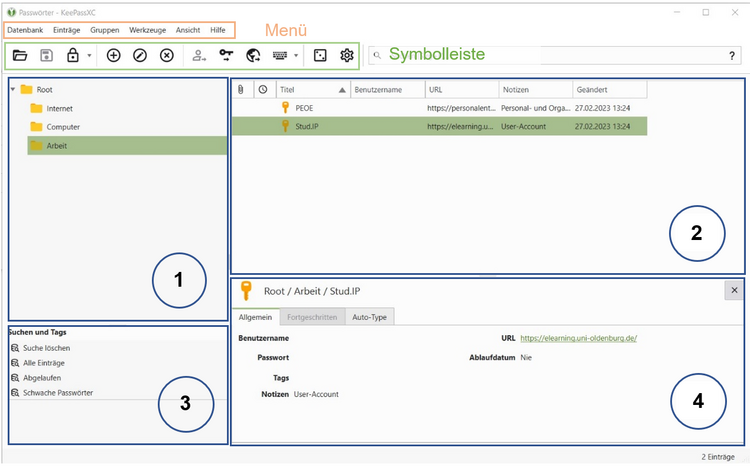Copy password with key arrow icon
This screenshot has height=467, width=750.
[x=226, y=56]
